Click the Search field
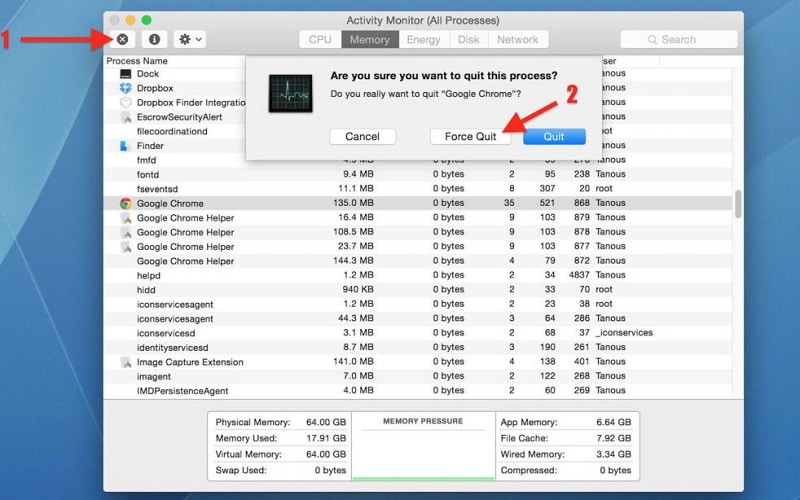Viewport: 800px width, 500px height. pyautogui.click(x=679, y=39)
